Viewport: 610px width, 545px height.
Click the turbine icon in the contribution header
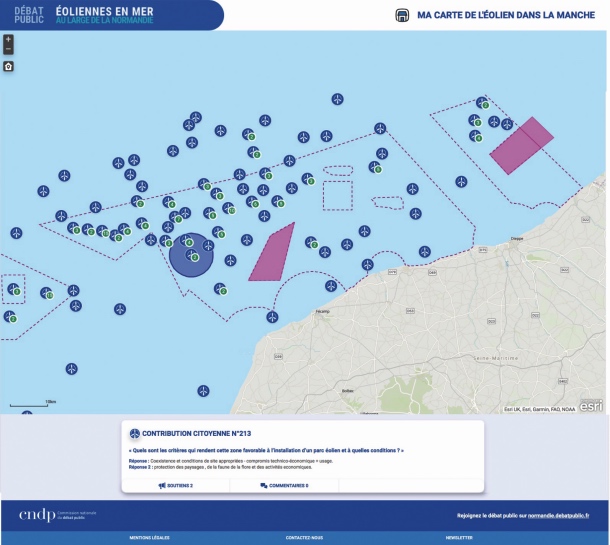pyautogui.click(x=134, y=433)
